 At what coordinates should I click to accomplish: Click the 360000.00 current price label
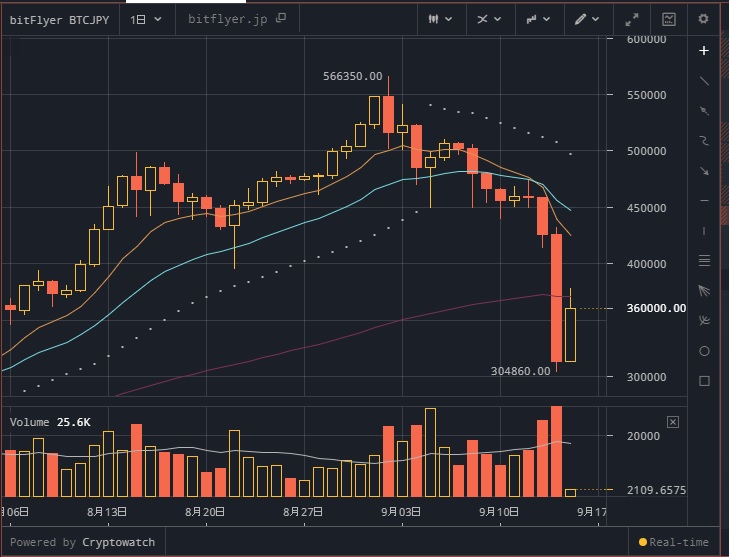656,308
